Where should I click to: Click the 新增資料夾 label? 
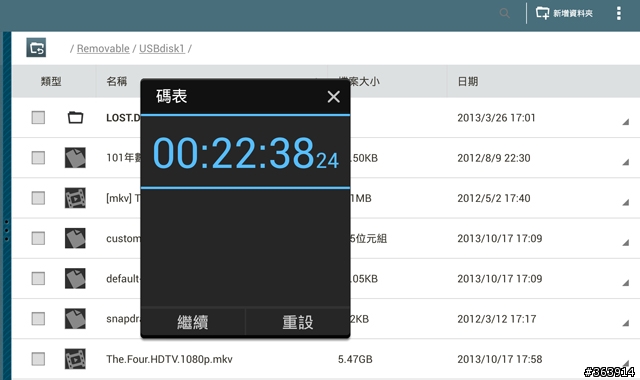tap(573, 13)
